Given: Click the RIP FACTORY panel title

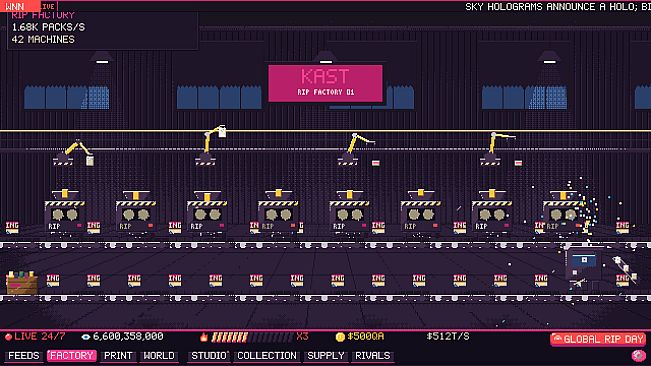Looking at the screenshot, I should [x=43, y=15].
